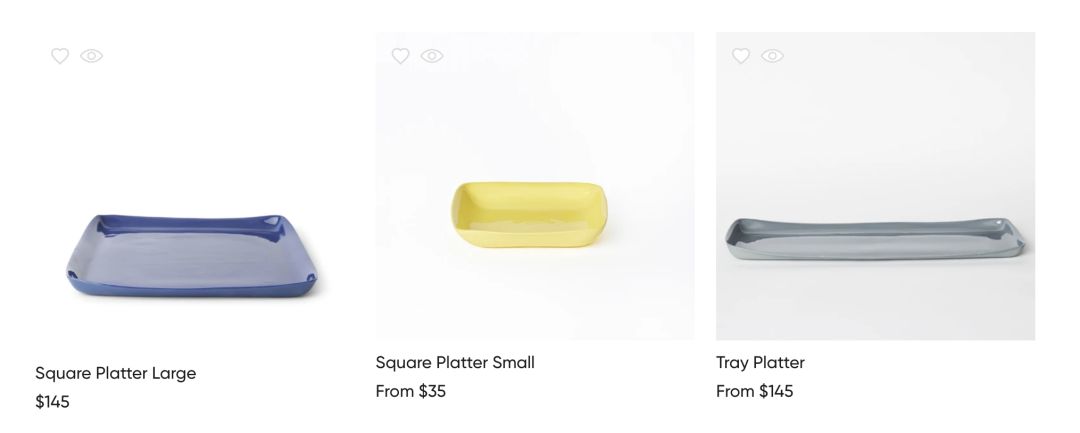Image resolution: width=1080 pixels, height=433 pixels.
Task: Open quick view eye for Square Platter Small
Action: (432, 56)
